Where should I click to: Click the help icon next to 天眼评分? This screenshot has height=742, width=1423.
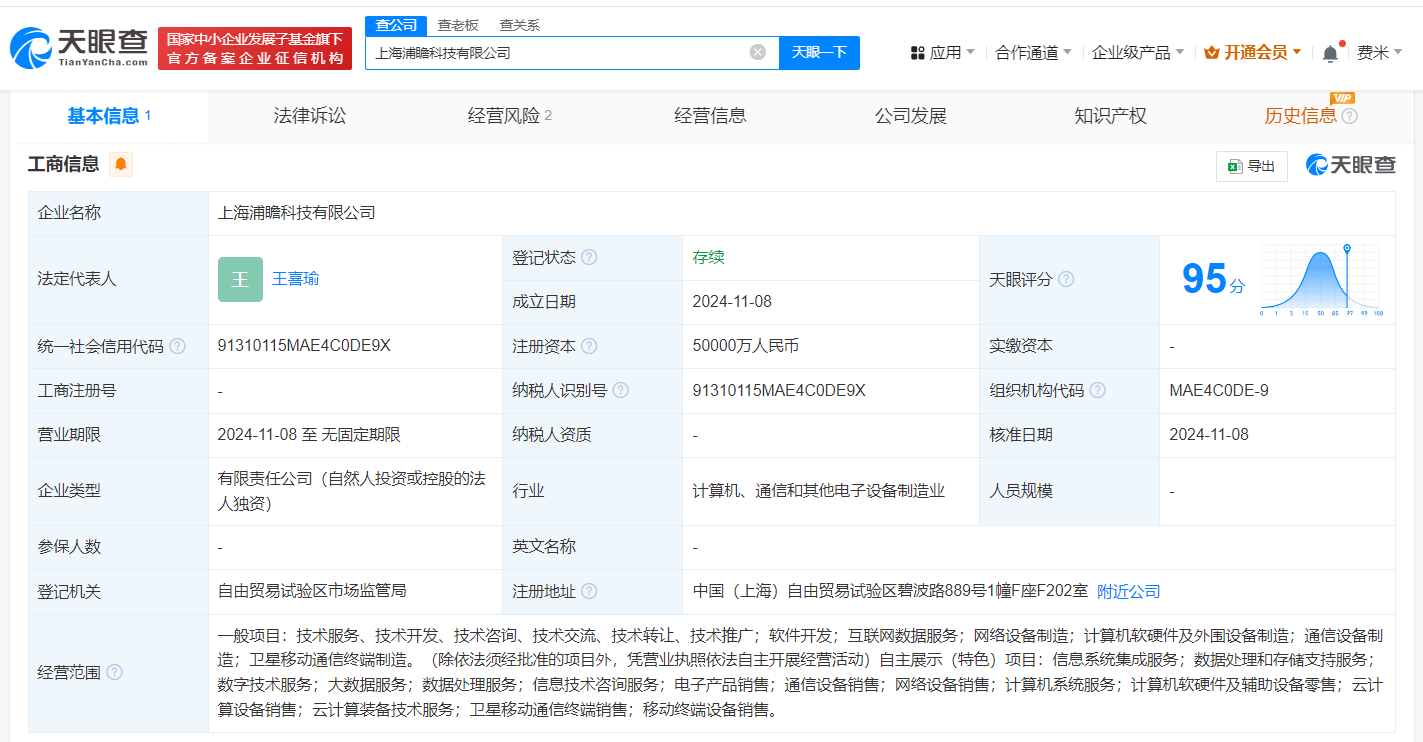pos(1066,279)
